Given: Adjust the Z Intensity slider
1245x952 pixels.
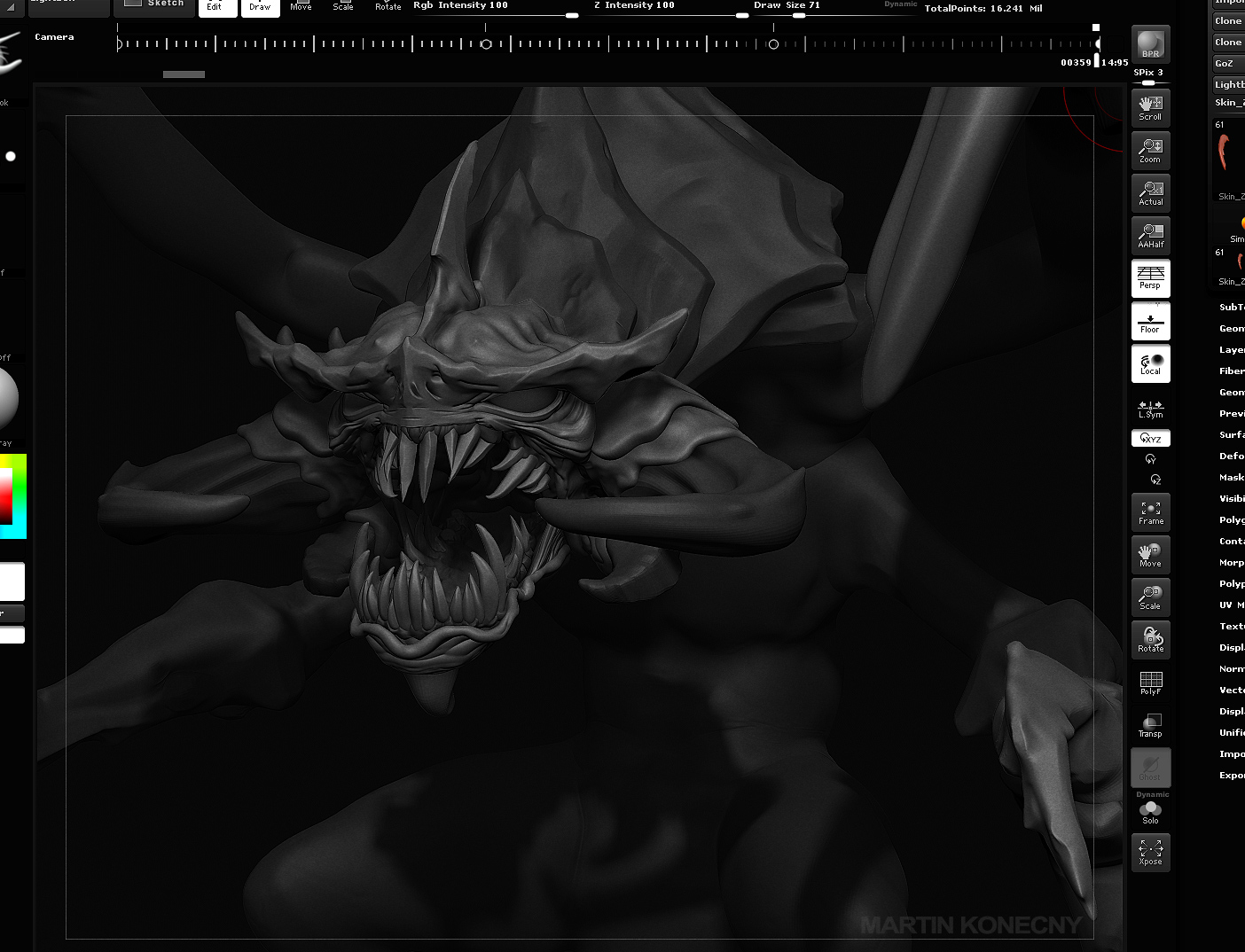Looking at the screenshot, I should coord(670,8).
